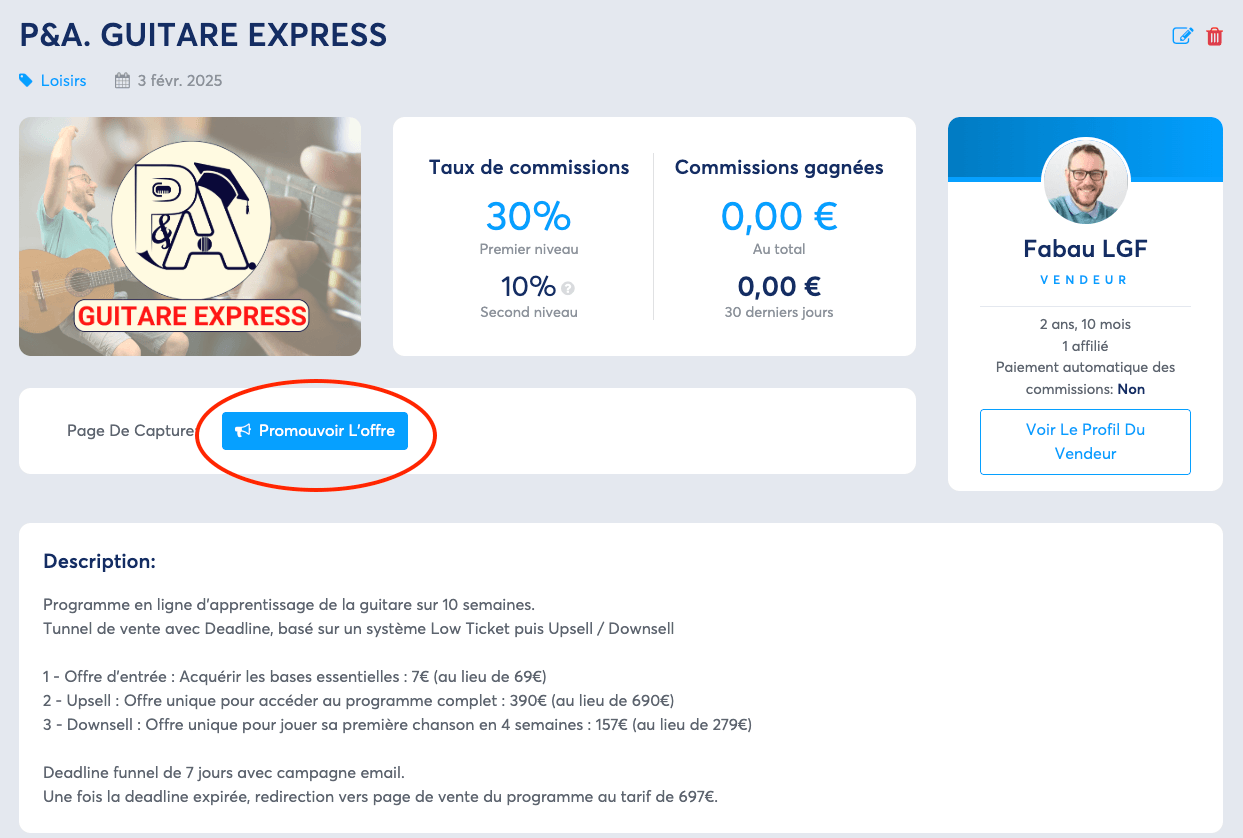Viewport: 1243px width, 838px height.
Task: Click the blue edit offer pencil icon
Action: coord(1183,37)
